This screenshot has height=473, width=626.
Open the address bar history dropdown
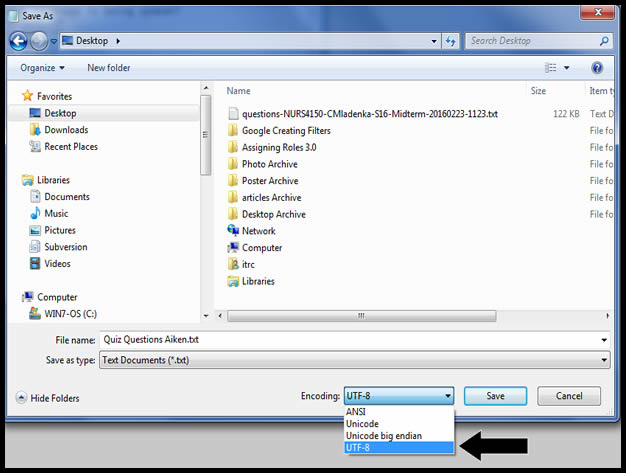[x=434, y=41]
